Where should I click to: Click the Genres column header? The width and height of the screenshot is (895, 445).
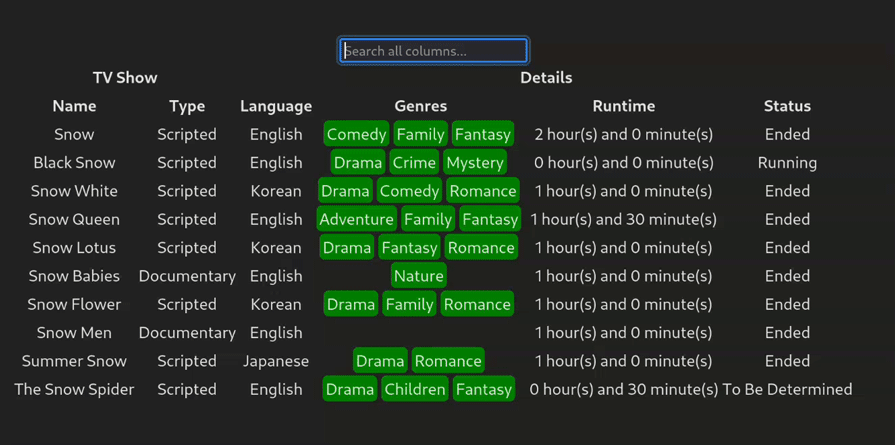click(x=421, y=106)
